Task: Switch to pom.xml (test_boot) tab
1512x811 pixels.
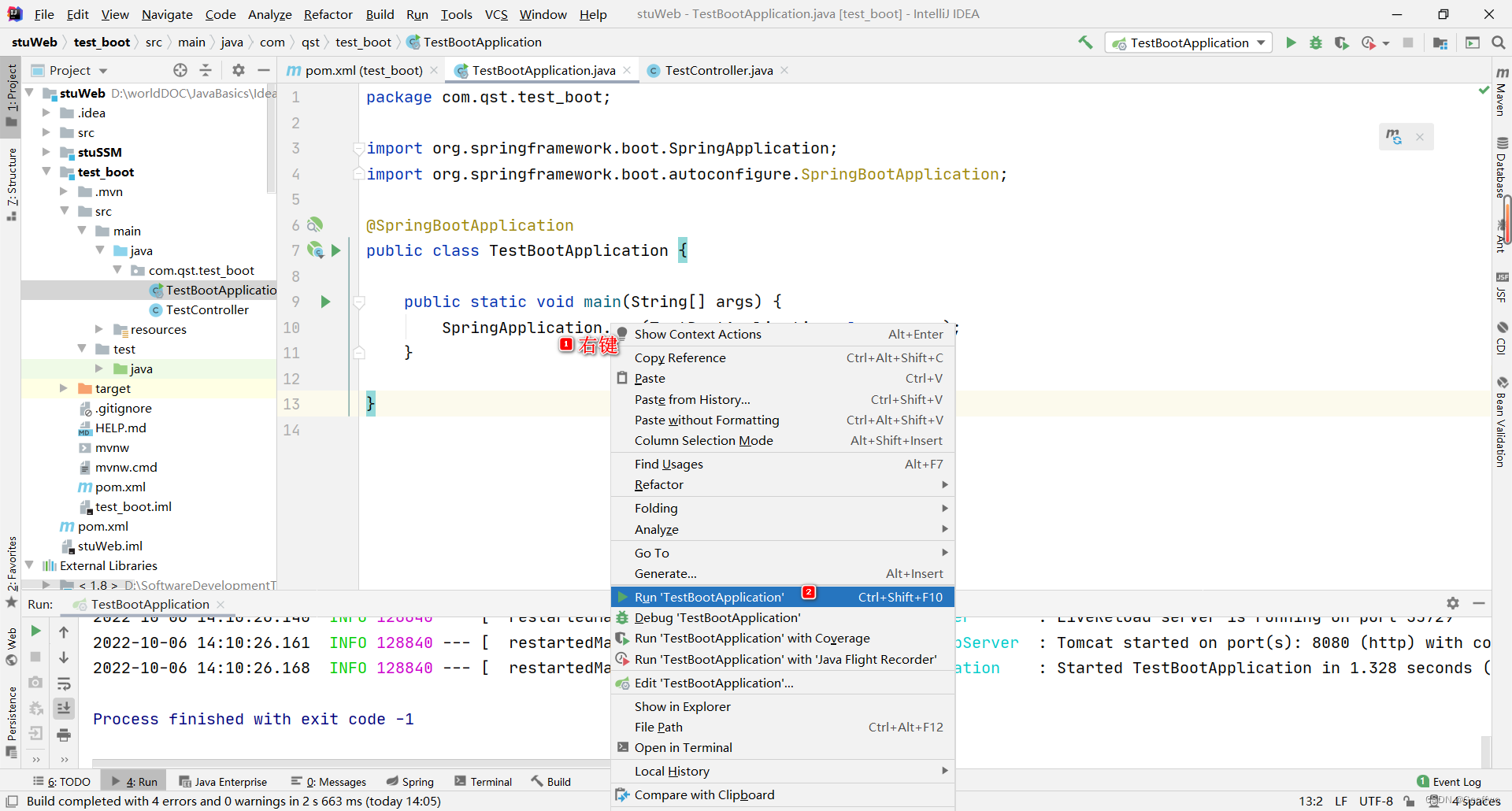Action: (x=363, y=70)
